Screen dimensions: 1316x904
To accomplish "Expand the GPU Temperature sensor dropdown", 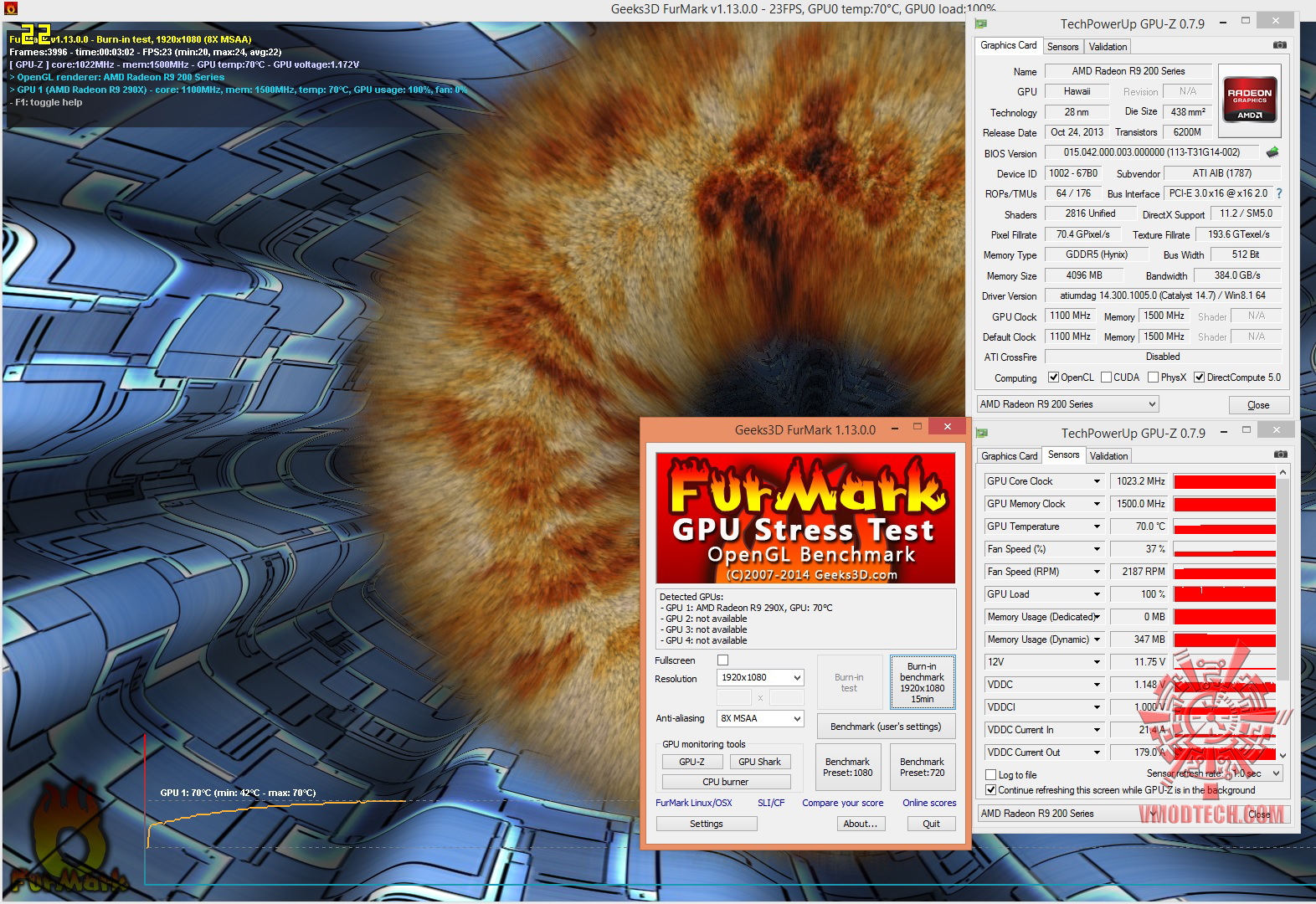I will click(1097, 526).
